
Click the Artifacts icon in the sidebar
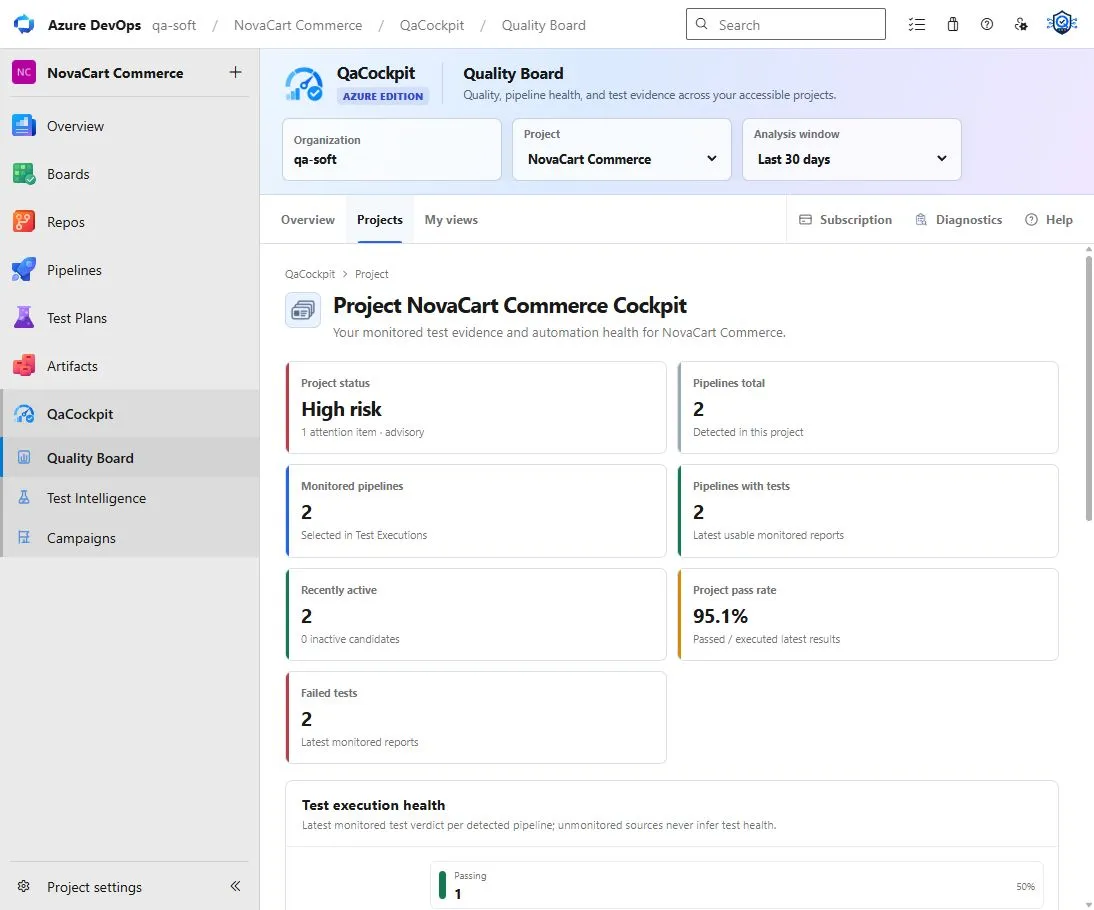click(x=24, y=366)
